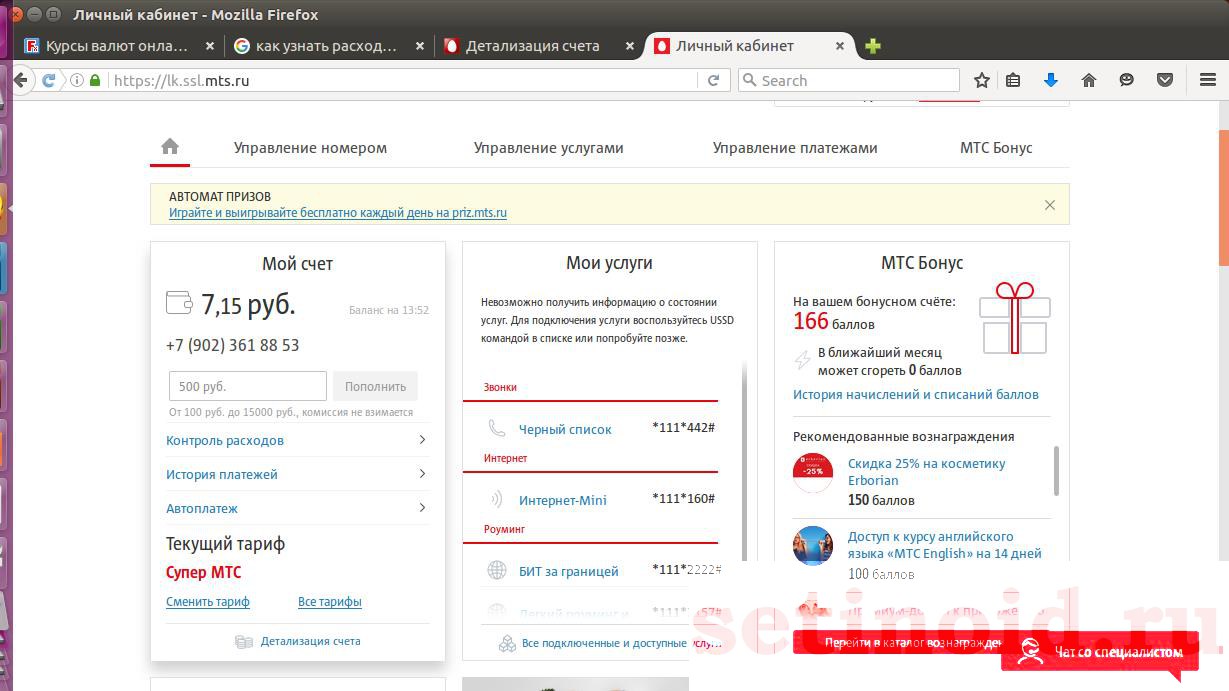
Task: Open Управление услугами menu
Action: (548, 147)
